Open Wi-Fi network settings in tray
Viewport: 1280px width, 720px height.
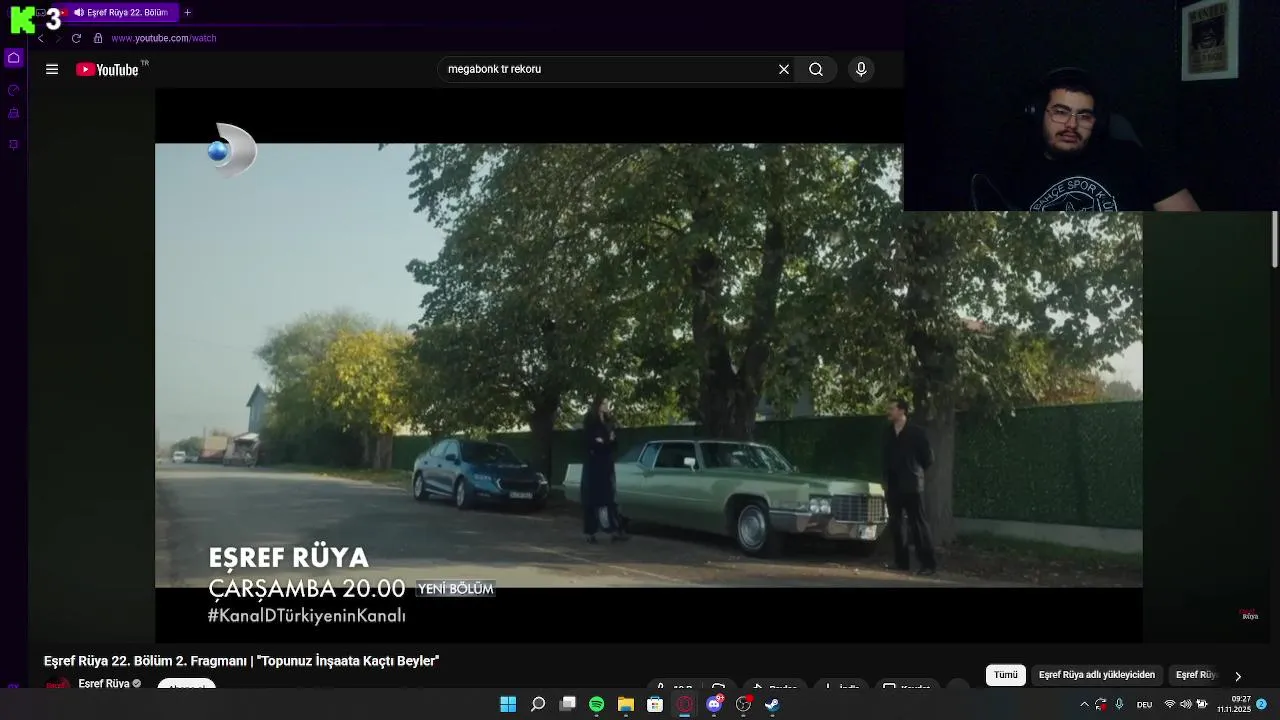[x=1170, y=705]
